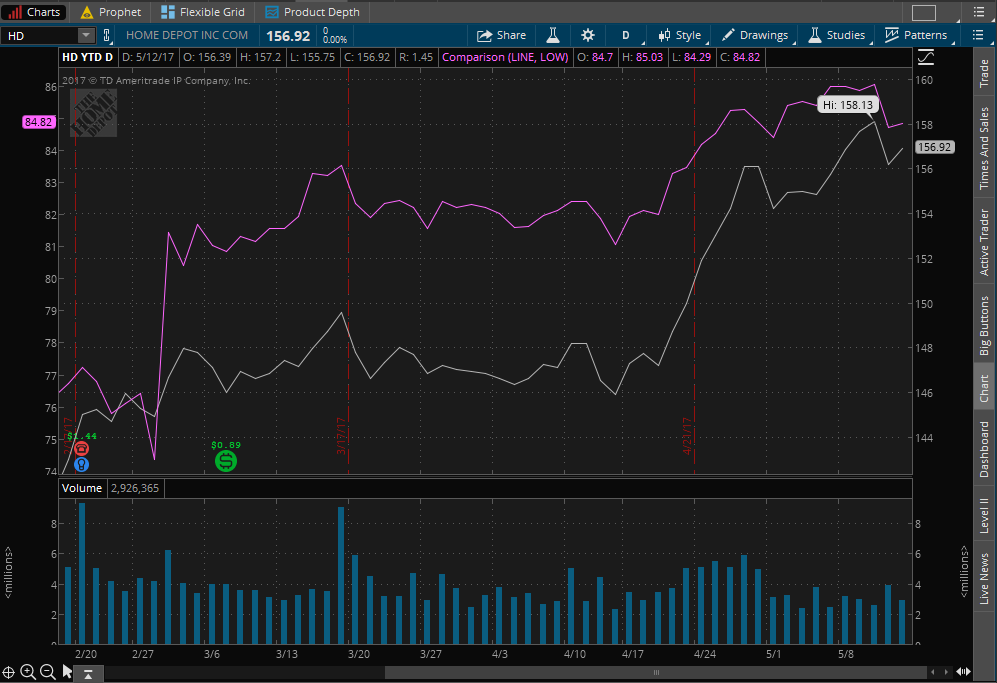
Task: Click the pink 84.82 comparison price tag
Action: click(39, 122)
